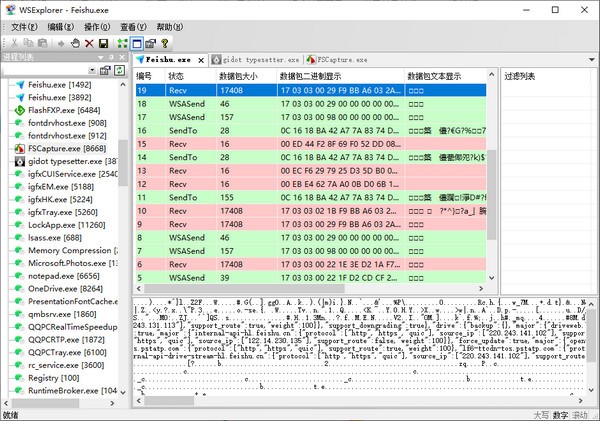Image resolution: width=600 pixels, height=421 pixels.
Task: Click the Save icon in the toolbar
Action: click(x=104, y=44)
